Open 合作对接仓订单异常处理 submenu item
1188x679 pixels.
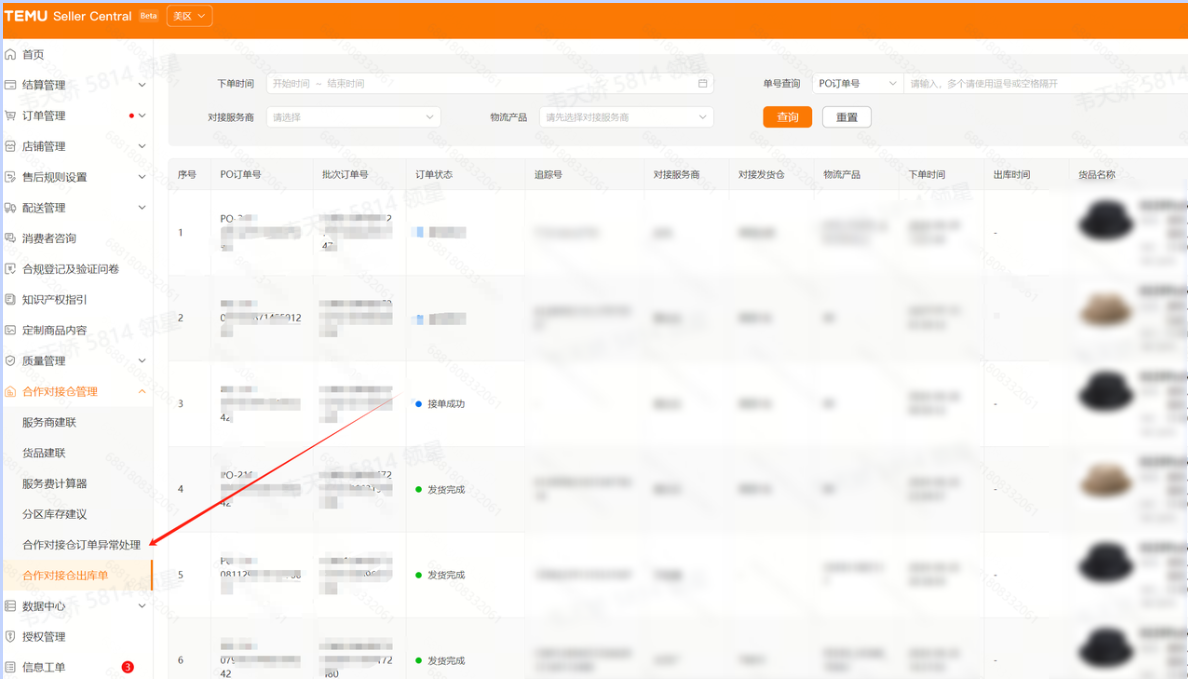coord(82,545)
